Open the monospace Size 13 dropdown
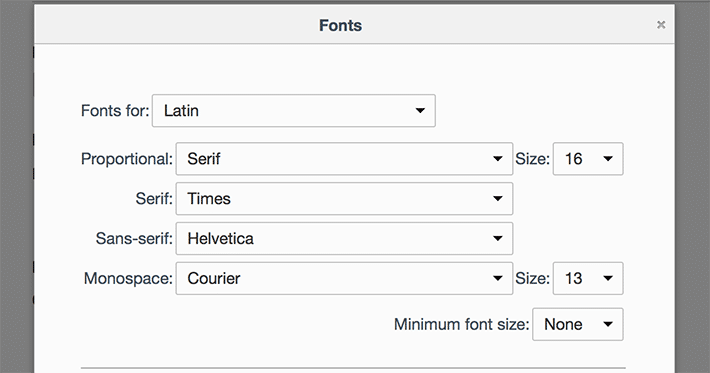The width and height of the screenshot is (710, 373). click(588, 278)
